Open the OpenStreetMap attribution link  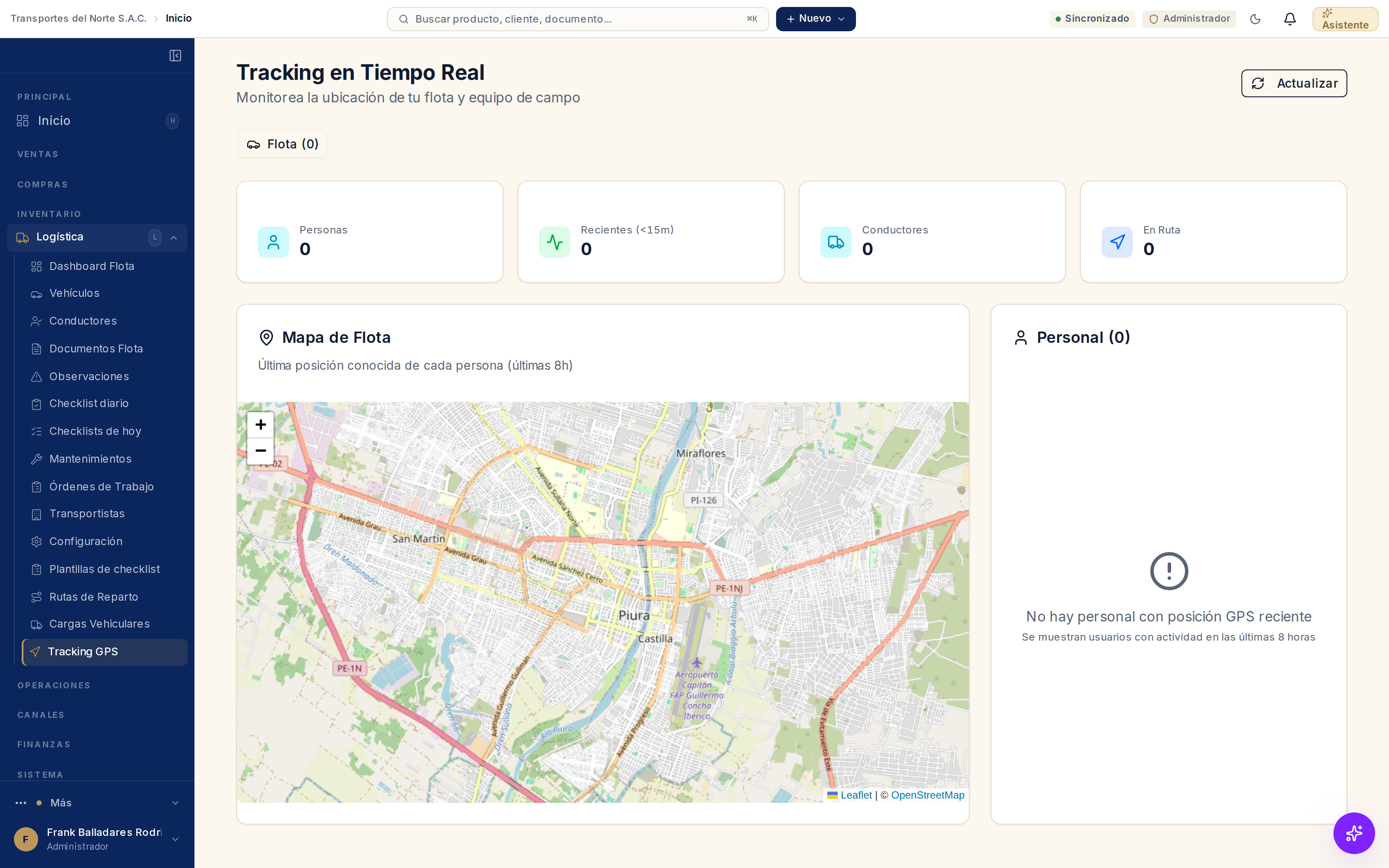coord(928,795)
